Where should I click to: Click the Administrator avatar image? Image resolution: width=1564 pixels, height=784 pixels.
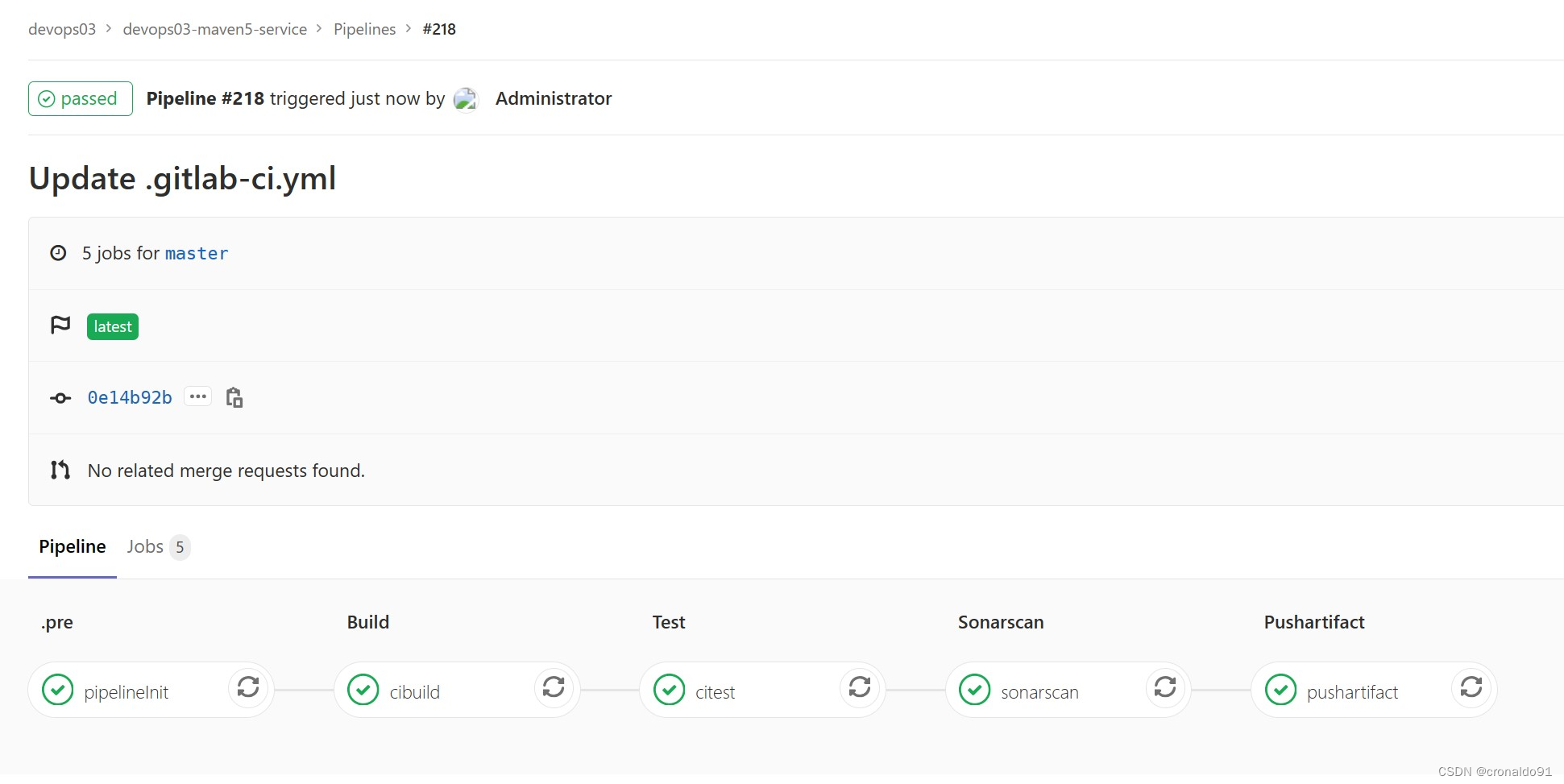(466, 99)
